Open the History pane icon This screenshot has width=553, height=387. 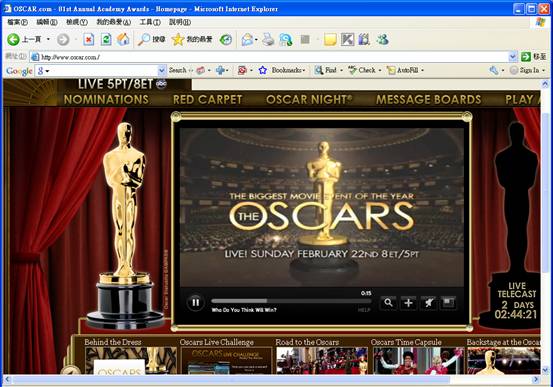coord(226,40)
